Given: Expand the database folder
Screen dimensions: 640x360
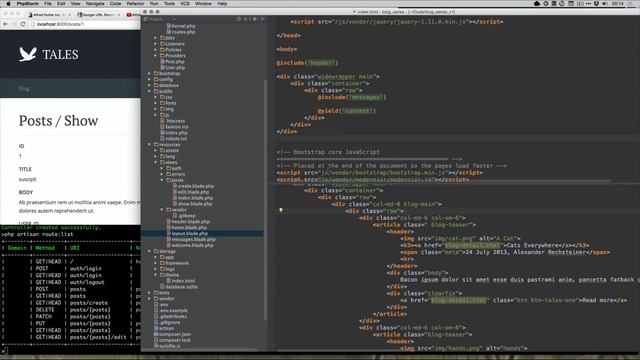Looking at the screenshot, I should tap(149, 85).
